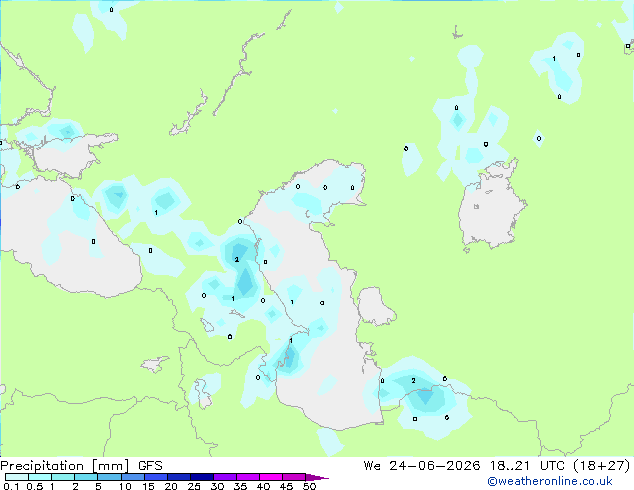This screenshot has height=490, width=634.
Task: Click the '10' legend scale label
Action: 125,486
